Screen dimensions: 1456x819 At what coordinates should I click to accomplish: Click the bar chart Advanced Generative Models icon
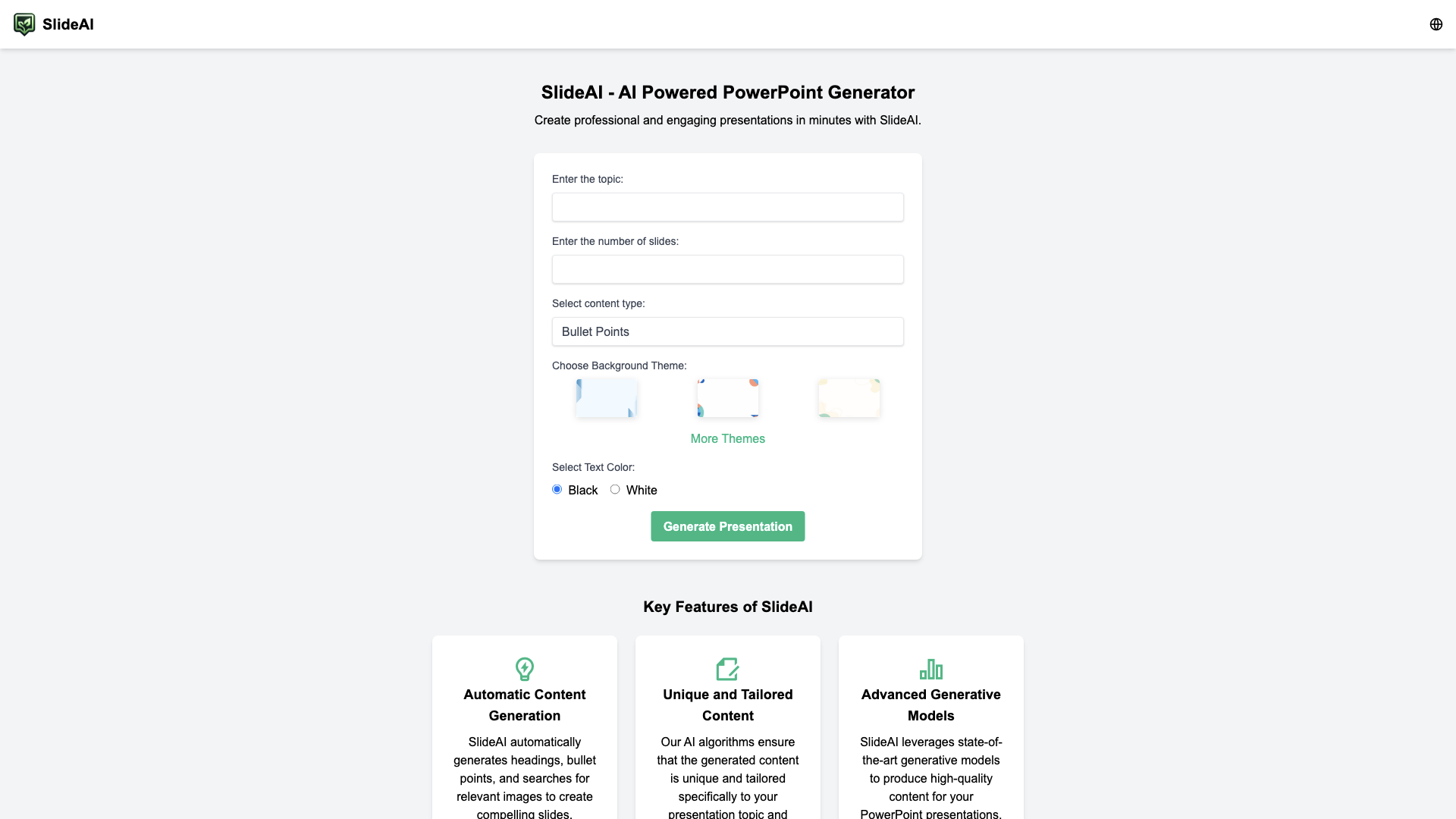(x=930, y=669)
